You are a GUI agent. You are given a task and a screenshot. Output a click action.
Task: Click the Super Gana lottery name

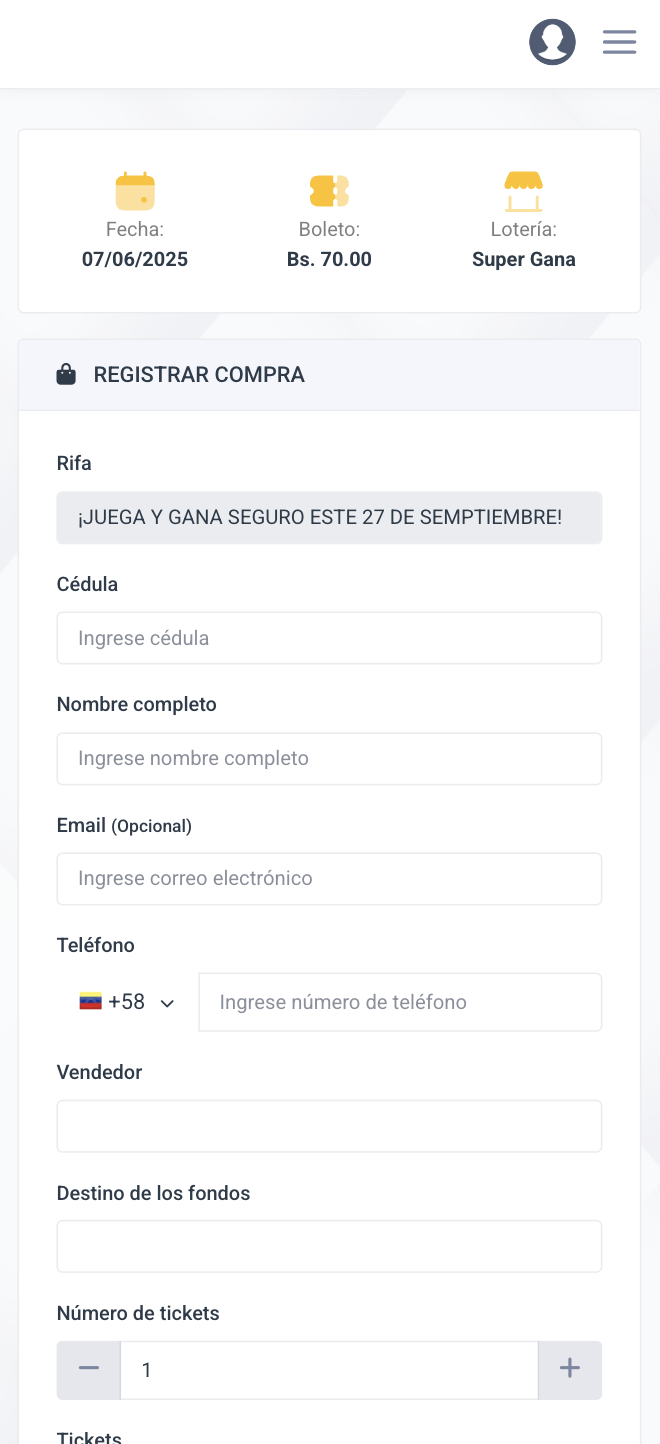pyautogui.click(x=523, y=260)
